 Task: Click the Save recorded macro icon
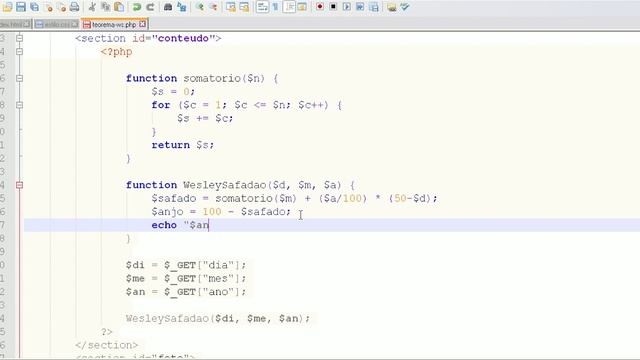pos(373,7)
